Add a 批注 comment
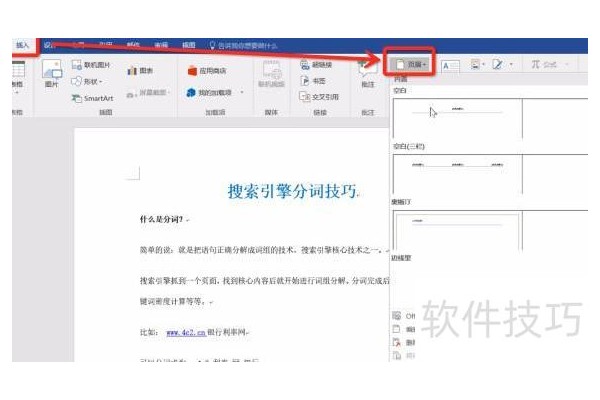Viewport: 600px width, 400px height. click(x=368, y=73)
